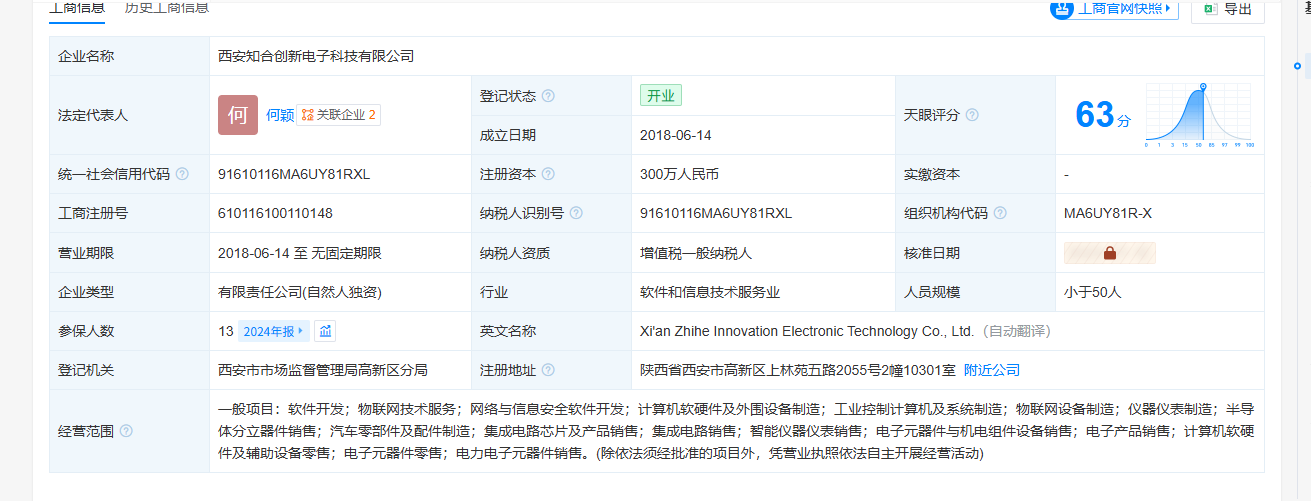Click the question mark next to 组织机构代码
Screen dimensions: 1311x501
tap(1000, 213)
